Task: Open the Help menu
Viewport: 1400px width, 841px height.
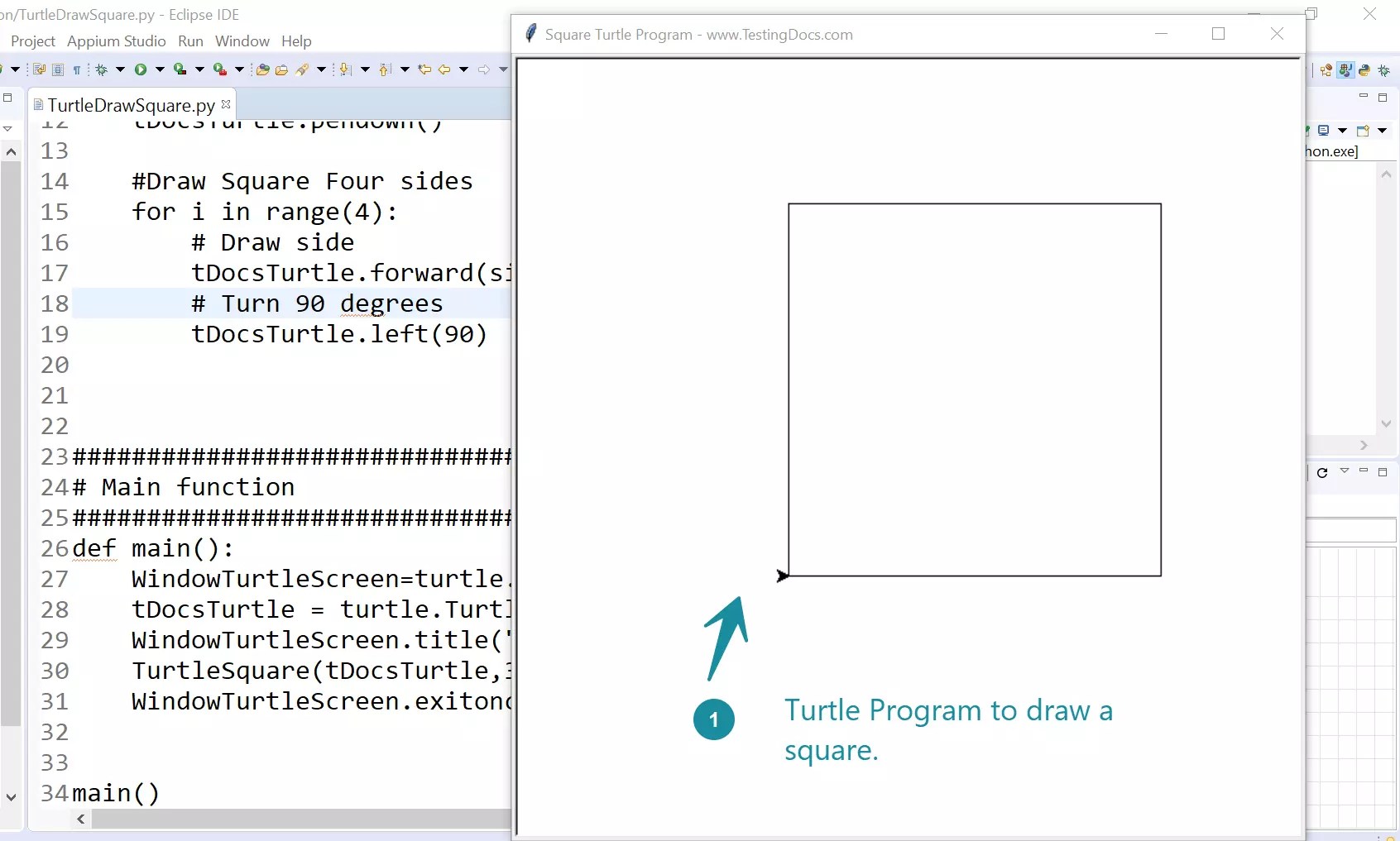Action: tap(296, 41)
